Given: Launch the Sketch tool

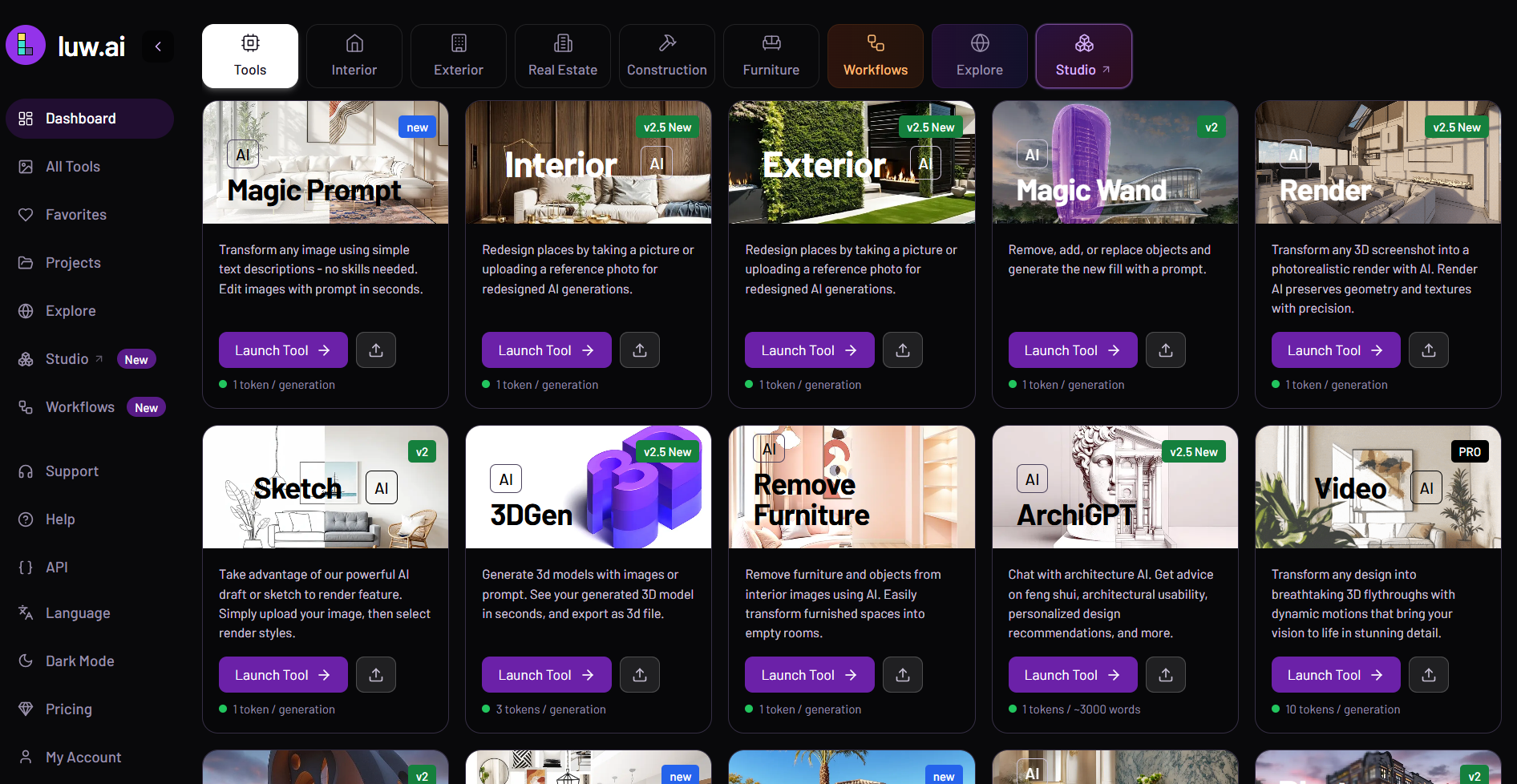Looking at the screenshot, I should pyautogui.click(x=283, y=675).
